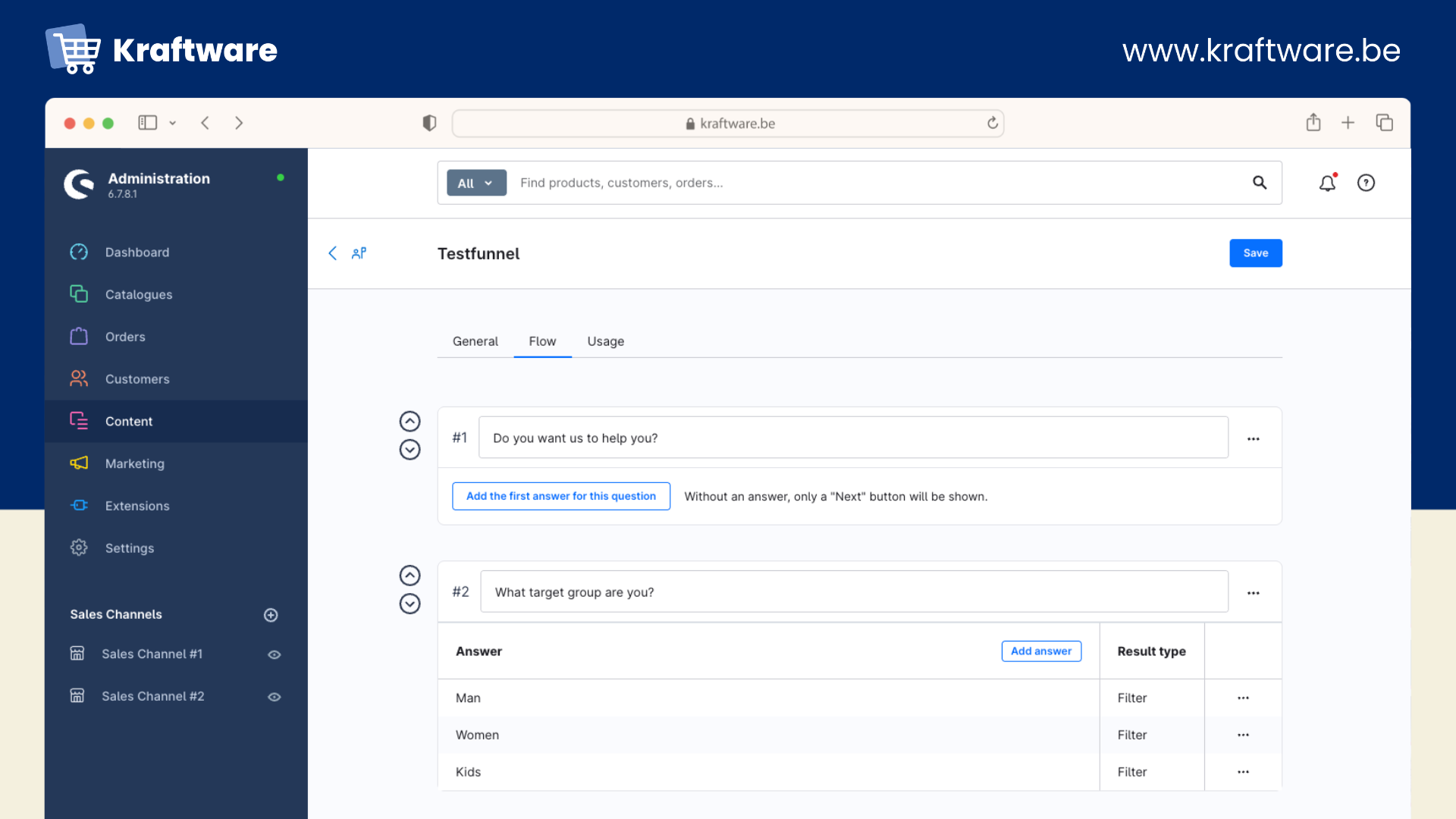This screenshot has width=1456, height=819.
Task: Open three-dot menu for question #1
Action: tap(1253, 439)
